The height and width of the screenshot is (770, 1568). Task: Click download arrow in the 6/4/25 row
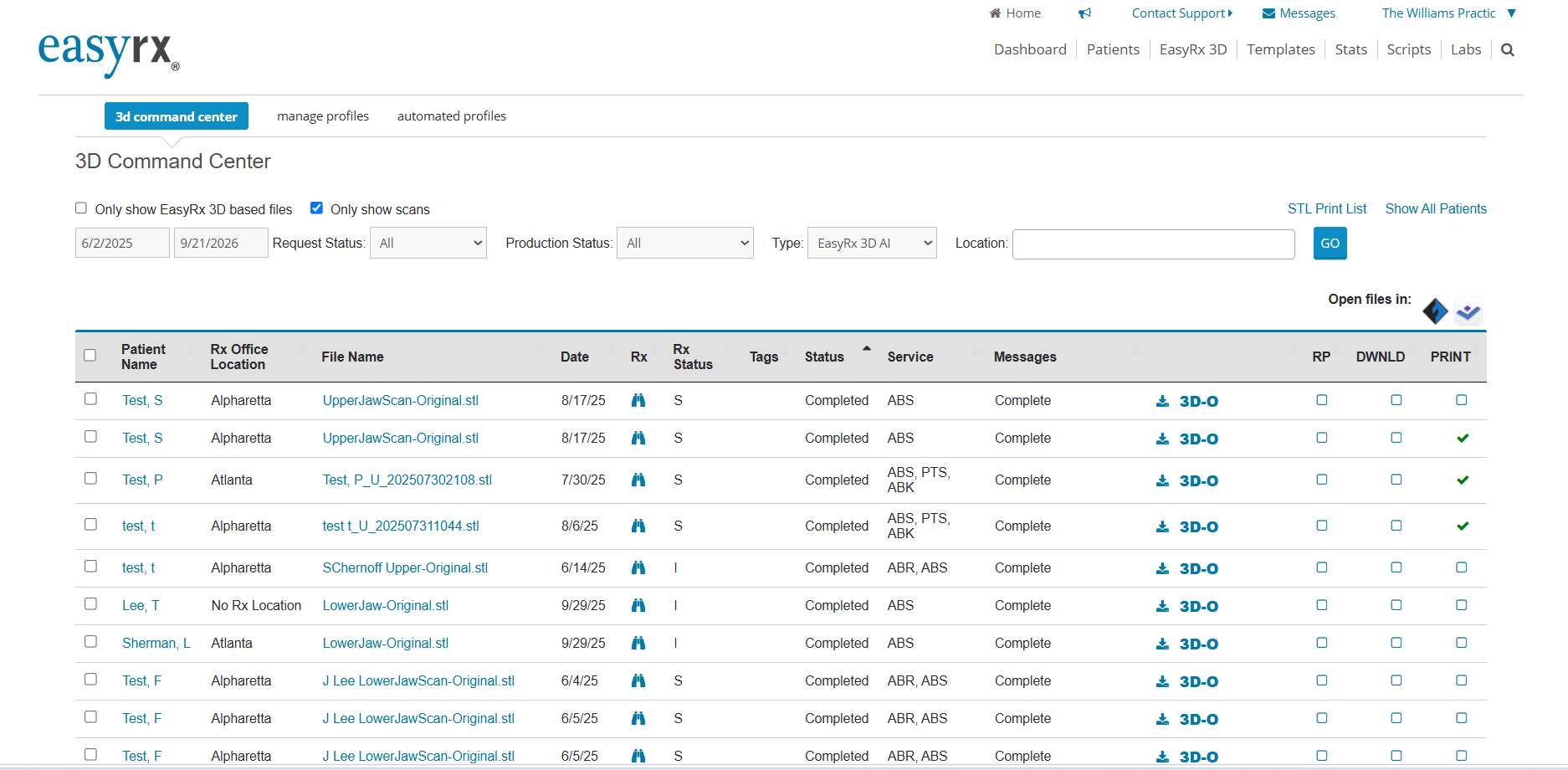pos(1162,681)
